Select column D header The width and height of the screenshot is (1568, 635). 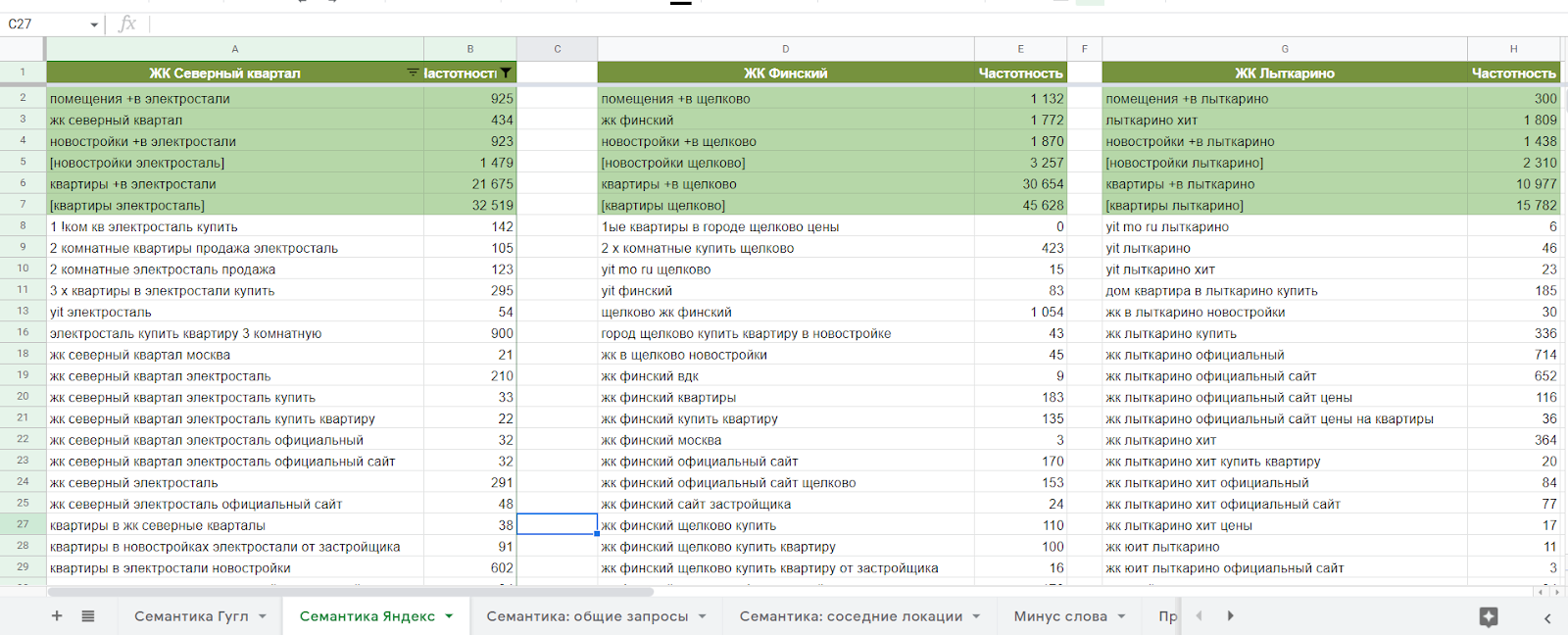coord(786,49)
